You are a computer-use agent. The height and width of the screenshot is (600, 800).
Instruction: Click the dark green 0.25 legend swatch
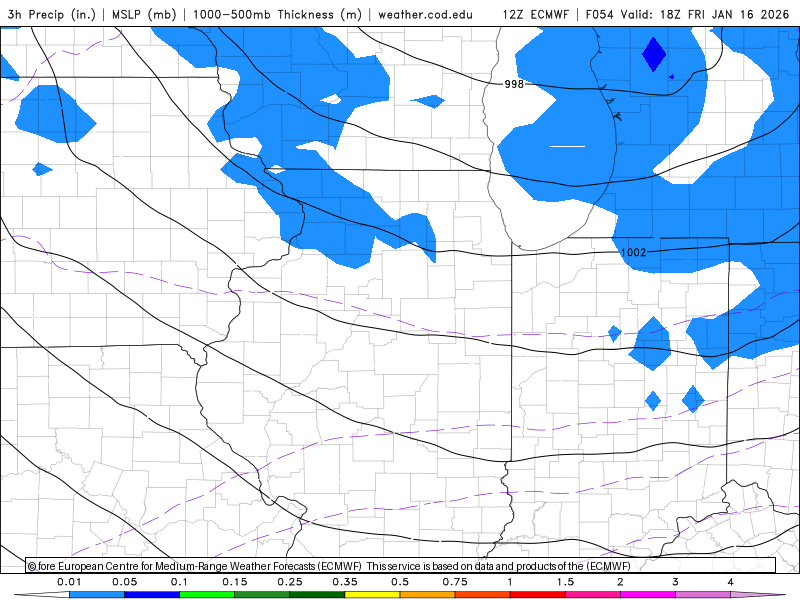(x=317, y=595)
